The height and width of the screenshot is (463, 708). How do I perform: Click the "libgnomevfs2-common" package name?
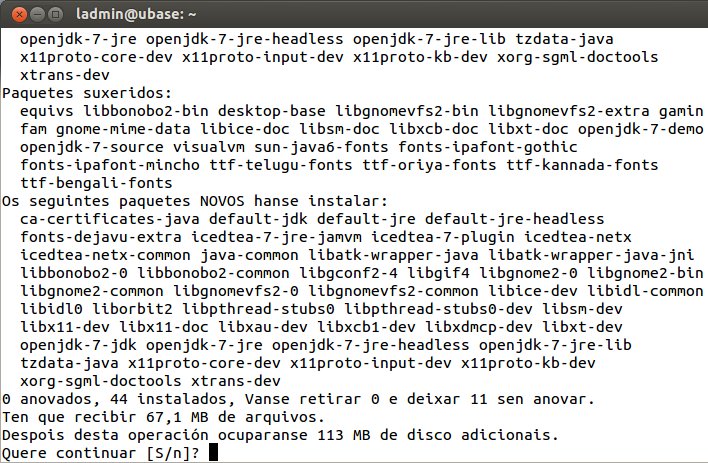pos(393,291)
